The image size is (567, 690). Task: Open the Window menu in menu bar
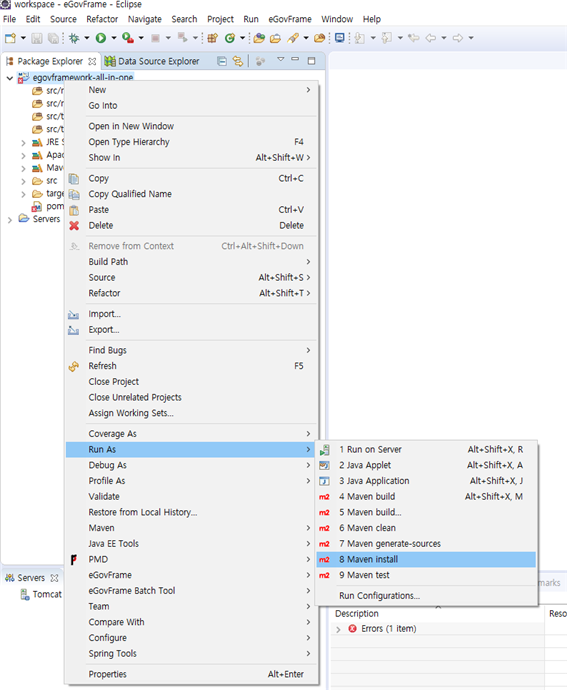[337, 19]
